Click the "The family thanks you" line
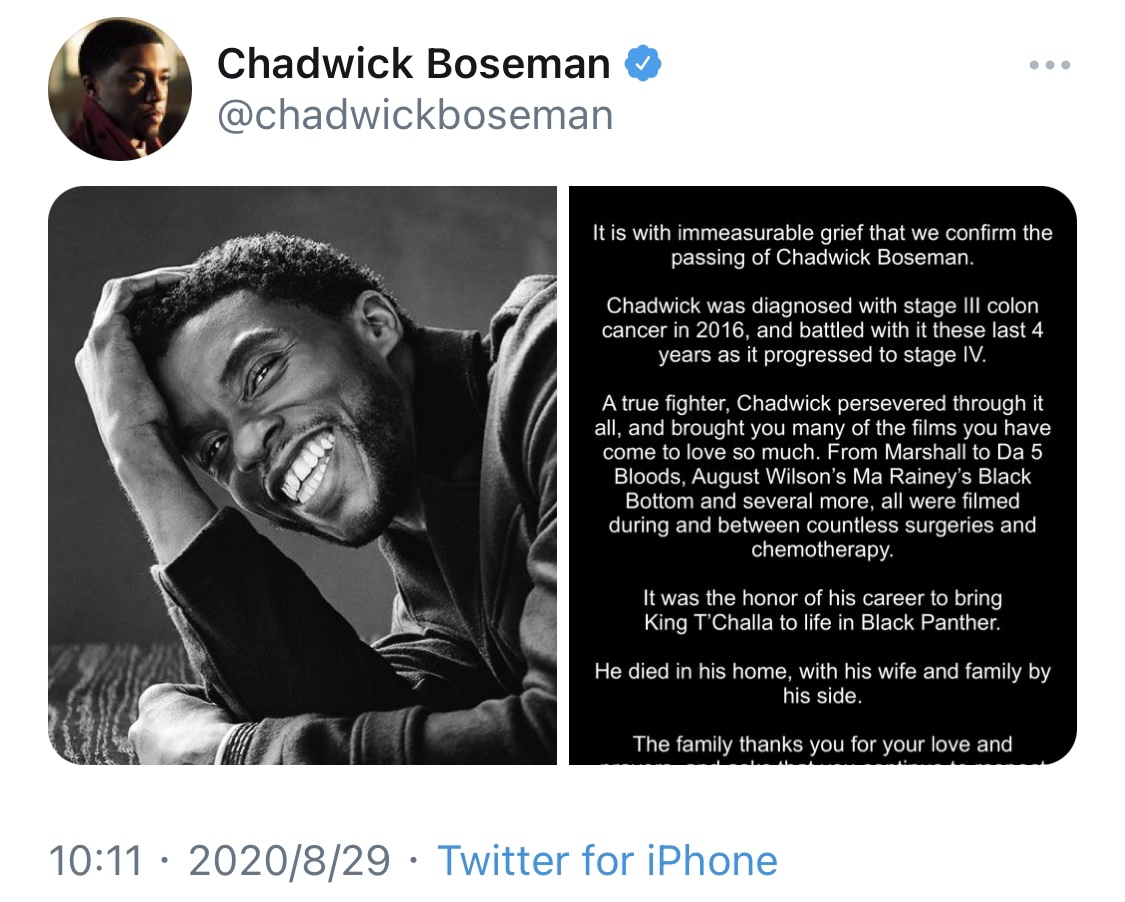Image resolution: width=1125 pixels, height=902 pixels. tap(822, 744)
